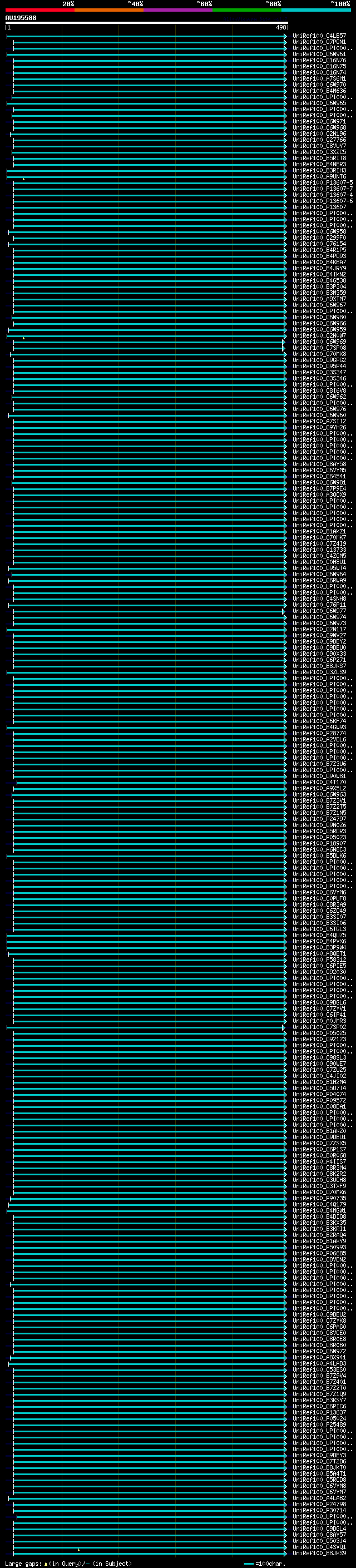Image resolution: width=356 pixels, height=1568 pixels.
Task: Open hit UniRef100_Q16N76
Action: pos(319,60)
